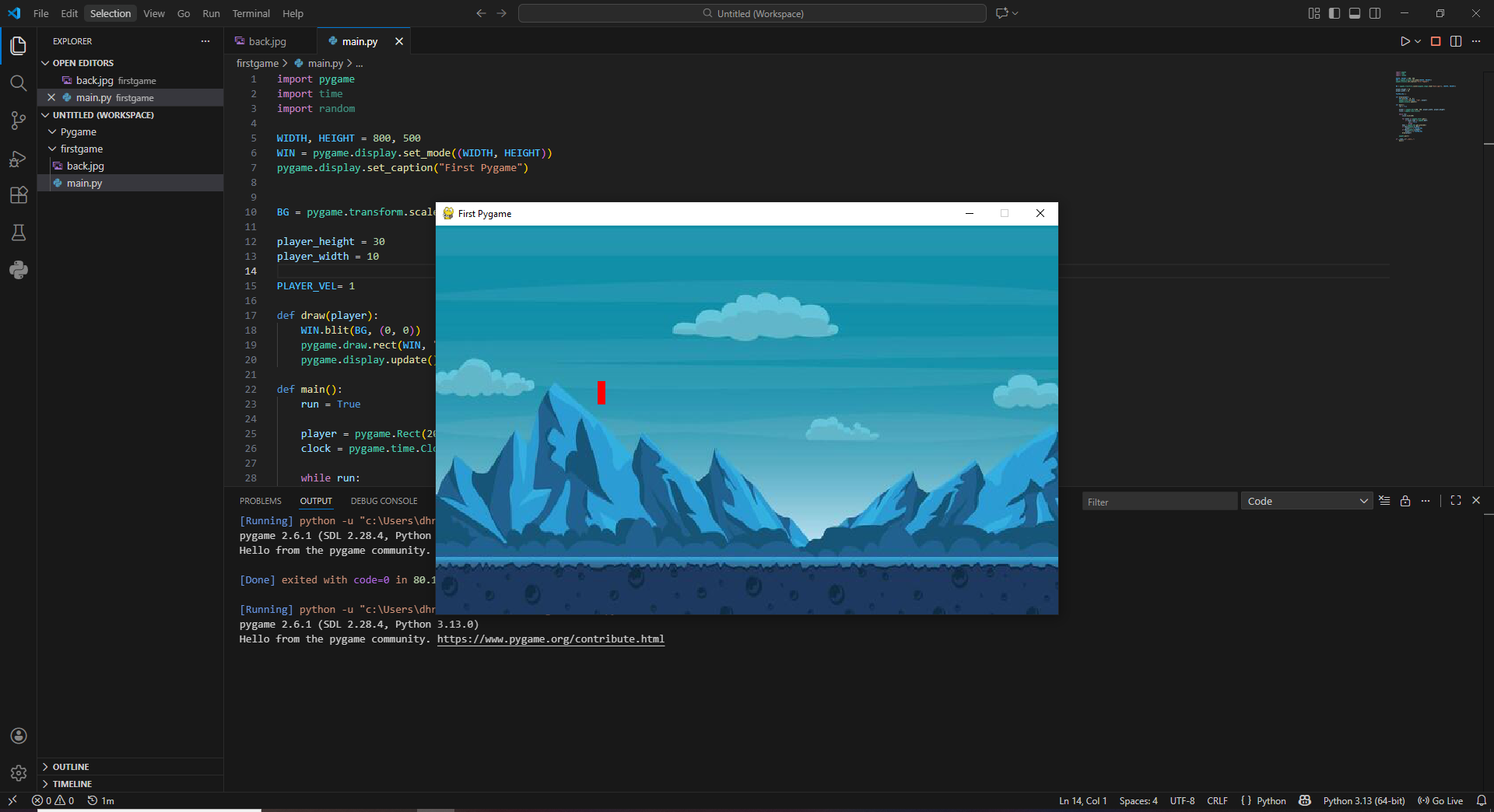Click Go Live in status bar
Image resolution: width=1494 pixels, height=812 pixels.
pyautogui.click(x=1440, y=801)
